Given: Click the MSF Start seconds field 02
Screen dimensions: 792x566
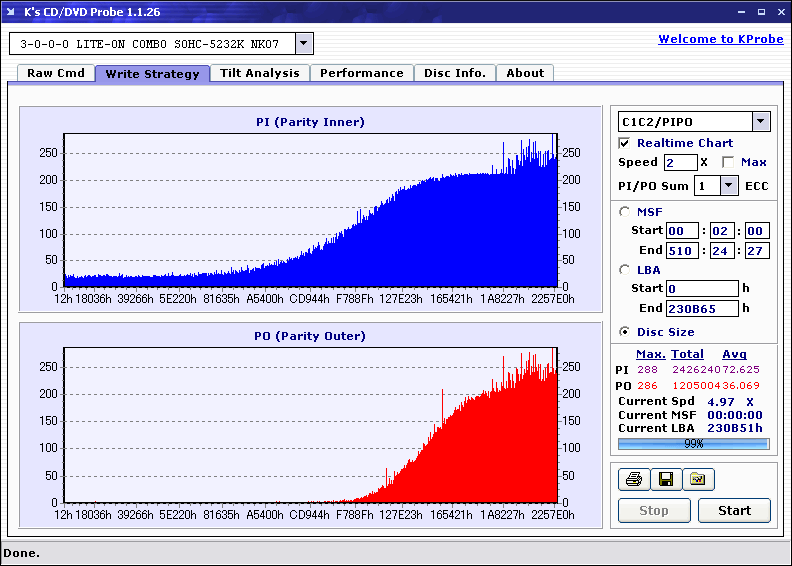Looking at the screenshot, I should [x=721, y=231].
